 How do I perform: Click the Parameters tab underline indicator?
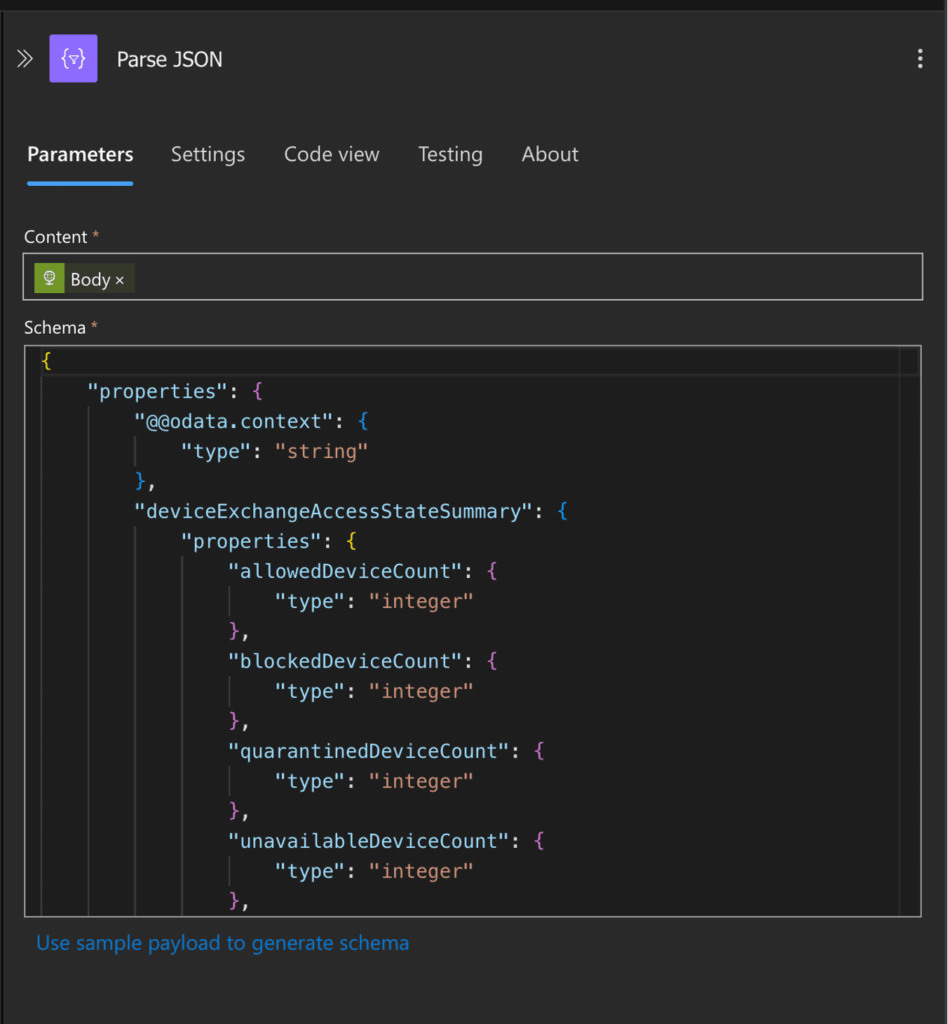click(80, 182)
